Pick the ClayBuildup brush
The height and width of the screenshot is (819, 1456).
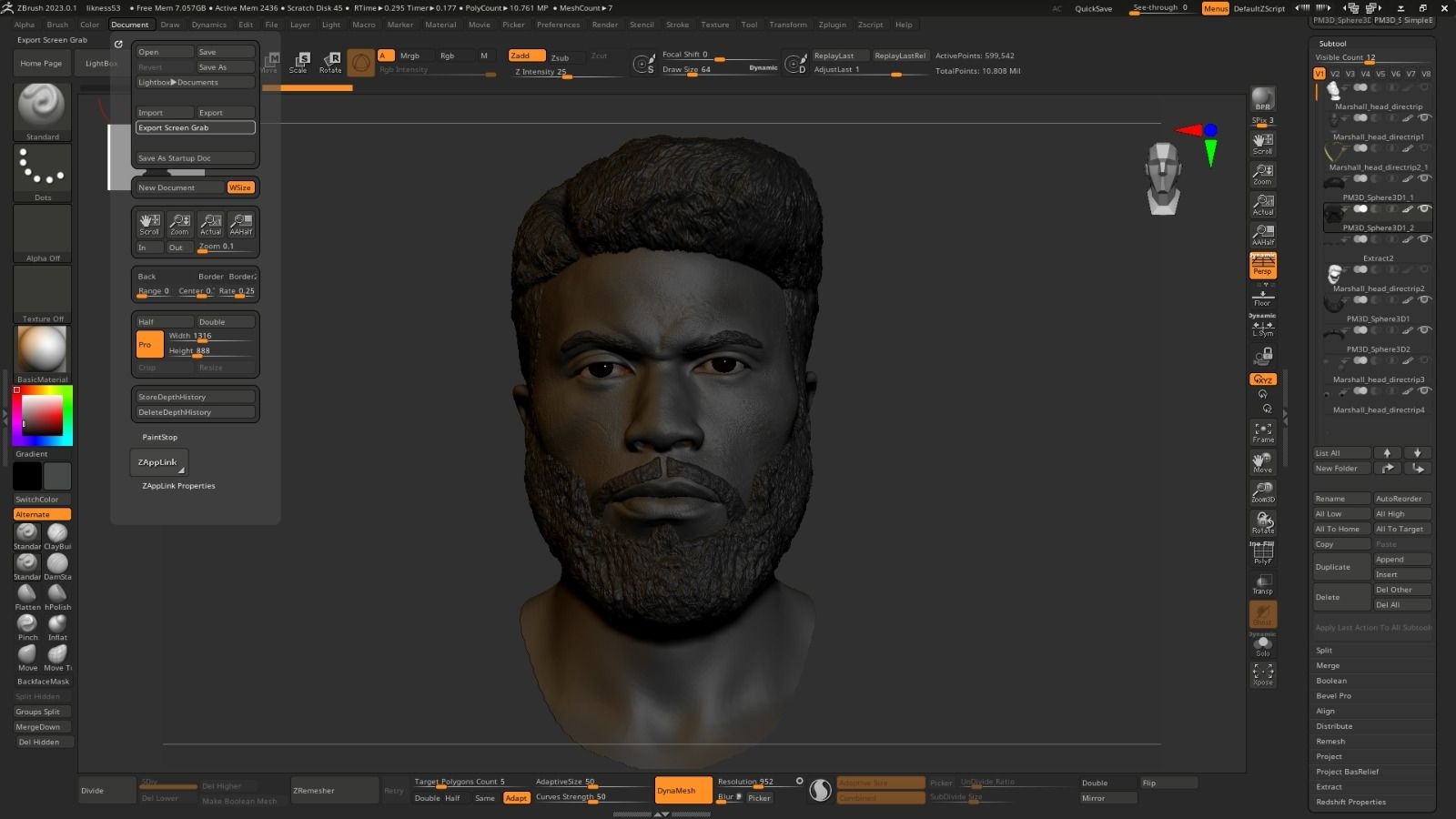coord(57,535)
